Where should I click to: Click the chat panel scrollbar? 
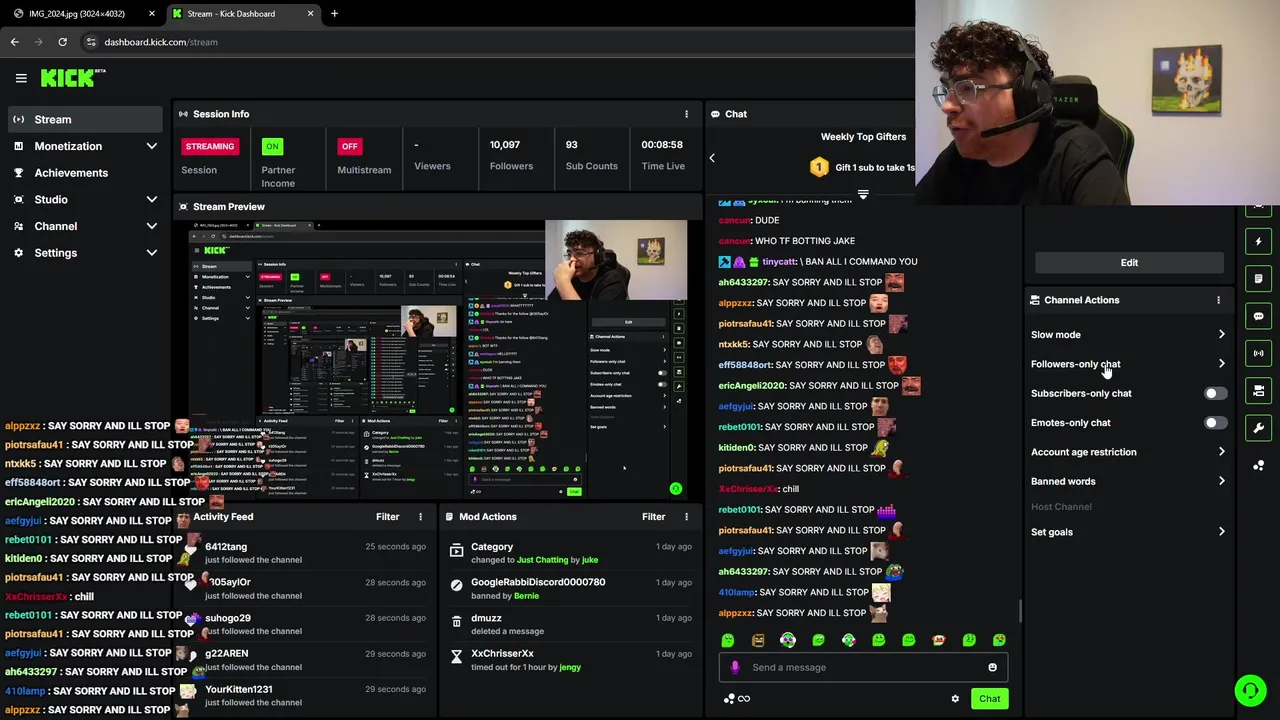pyautogui.click(x=1019, y=610)
